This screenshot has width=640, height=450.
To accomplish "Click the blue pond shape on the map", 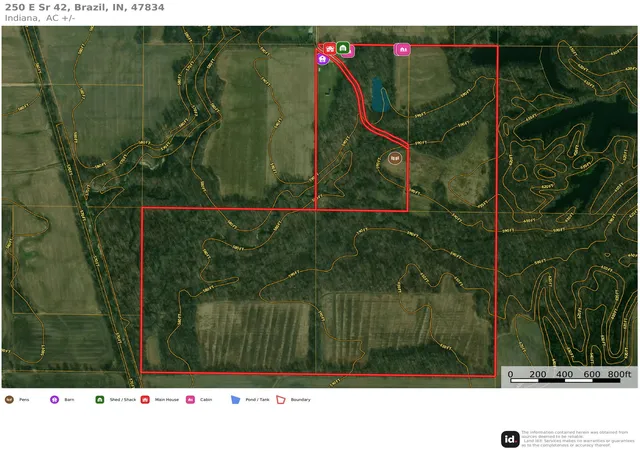I will point(380,95).
